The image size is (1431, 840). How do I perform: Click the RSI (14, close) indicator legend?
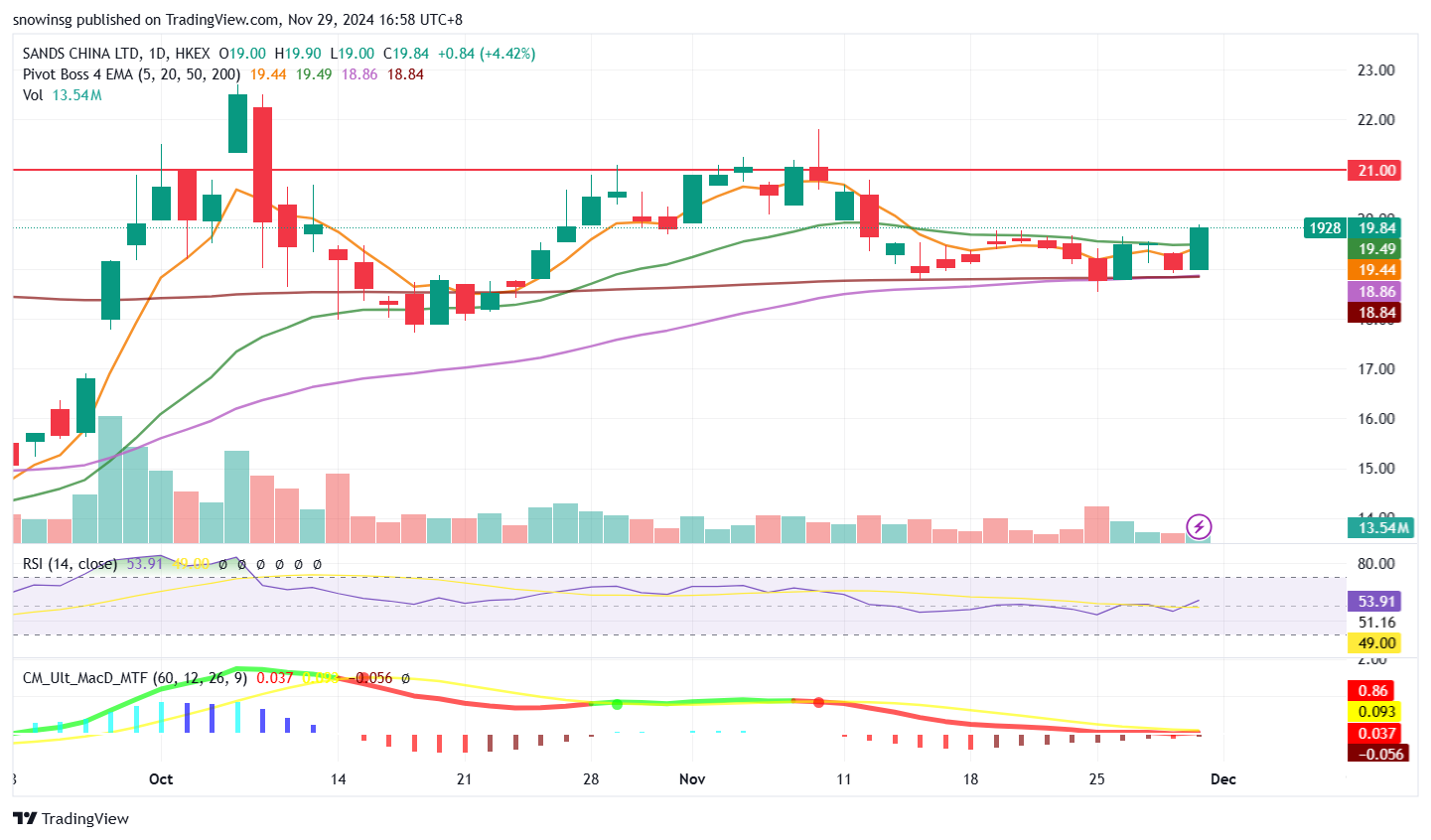pos(70,564)
